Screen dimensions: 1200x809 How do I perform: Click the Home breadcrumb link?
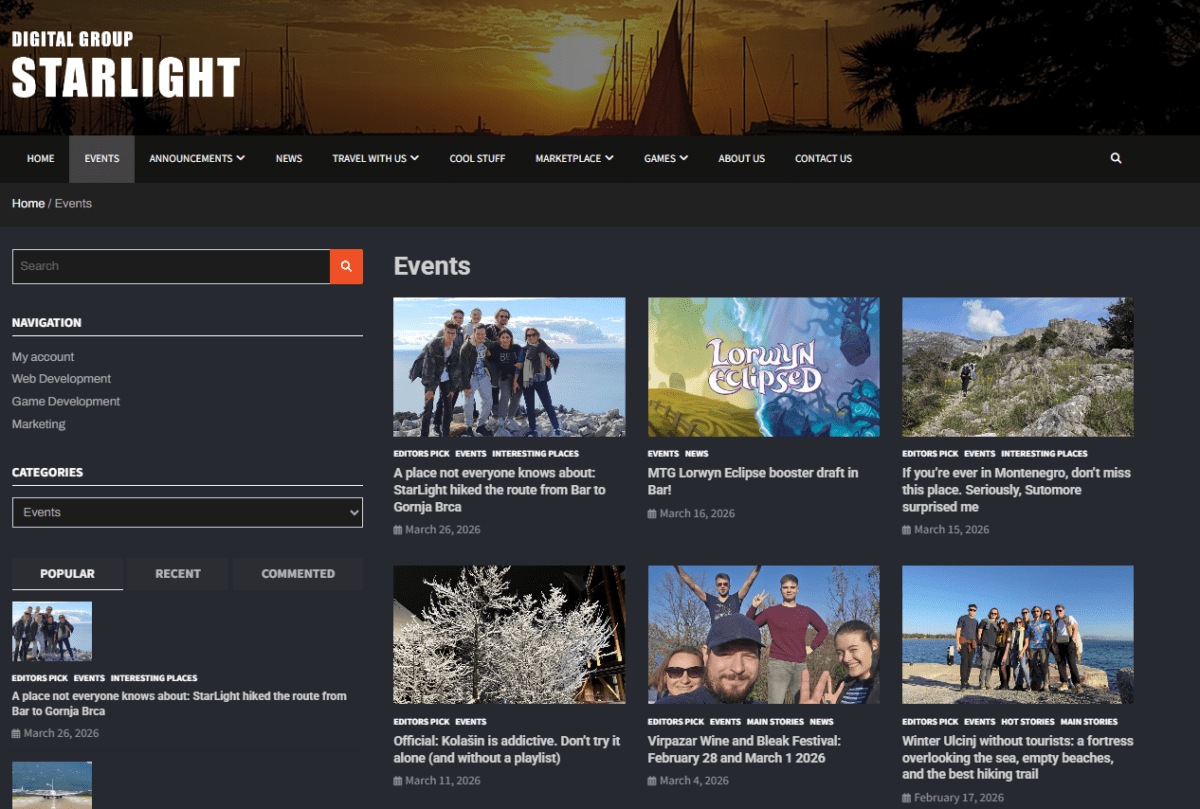point(28,203)
